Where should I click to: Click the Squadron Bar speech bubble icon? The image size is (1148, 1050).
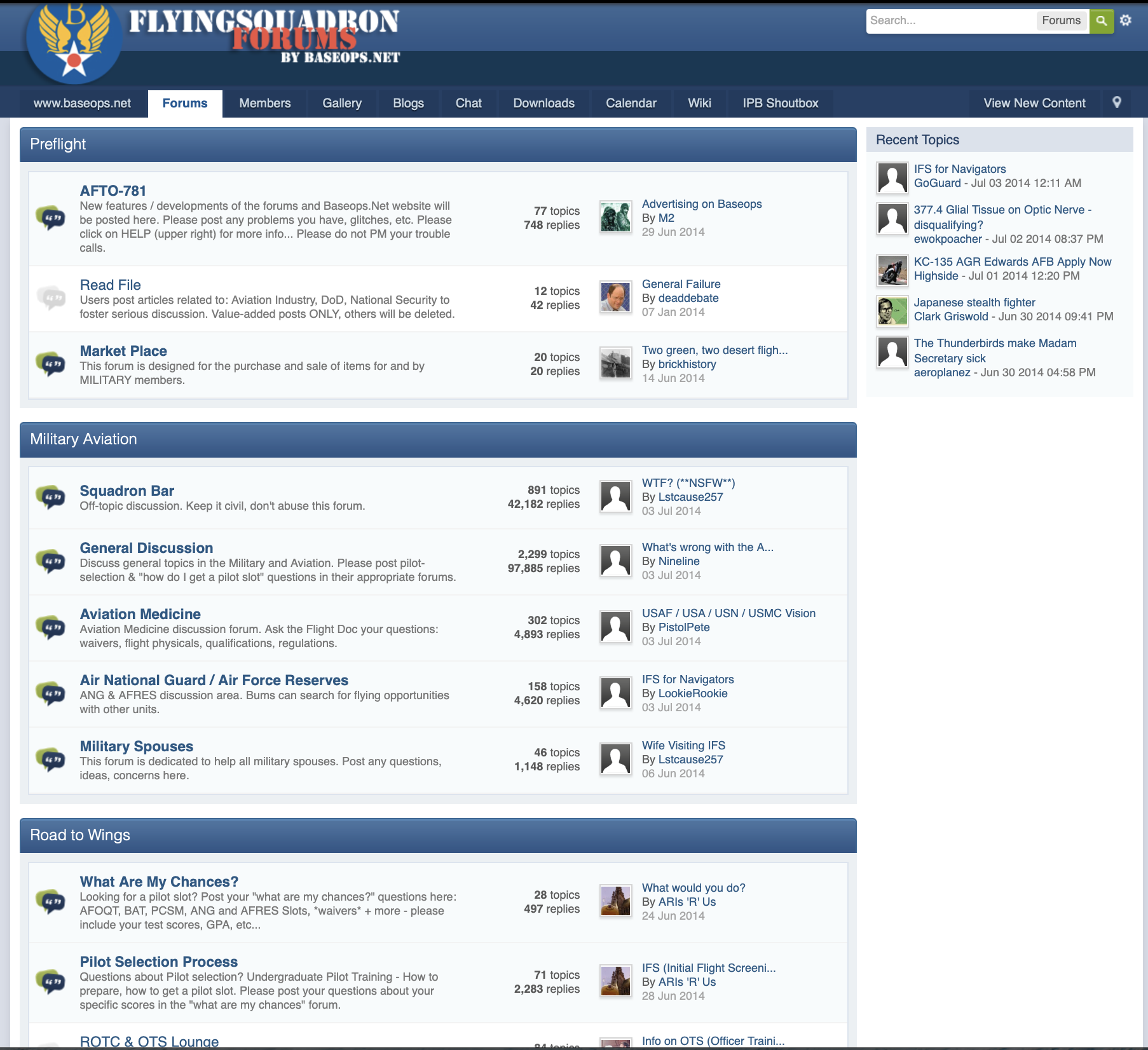tap(51, 497)
